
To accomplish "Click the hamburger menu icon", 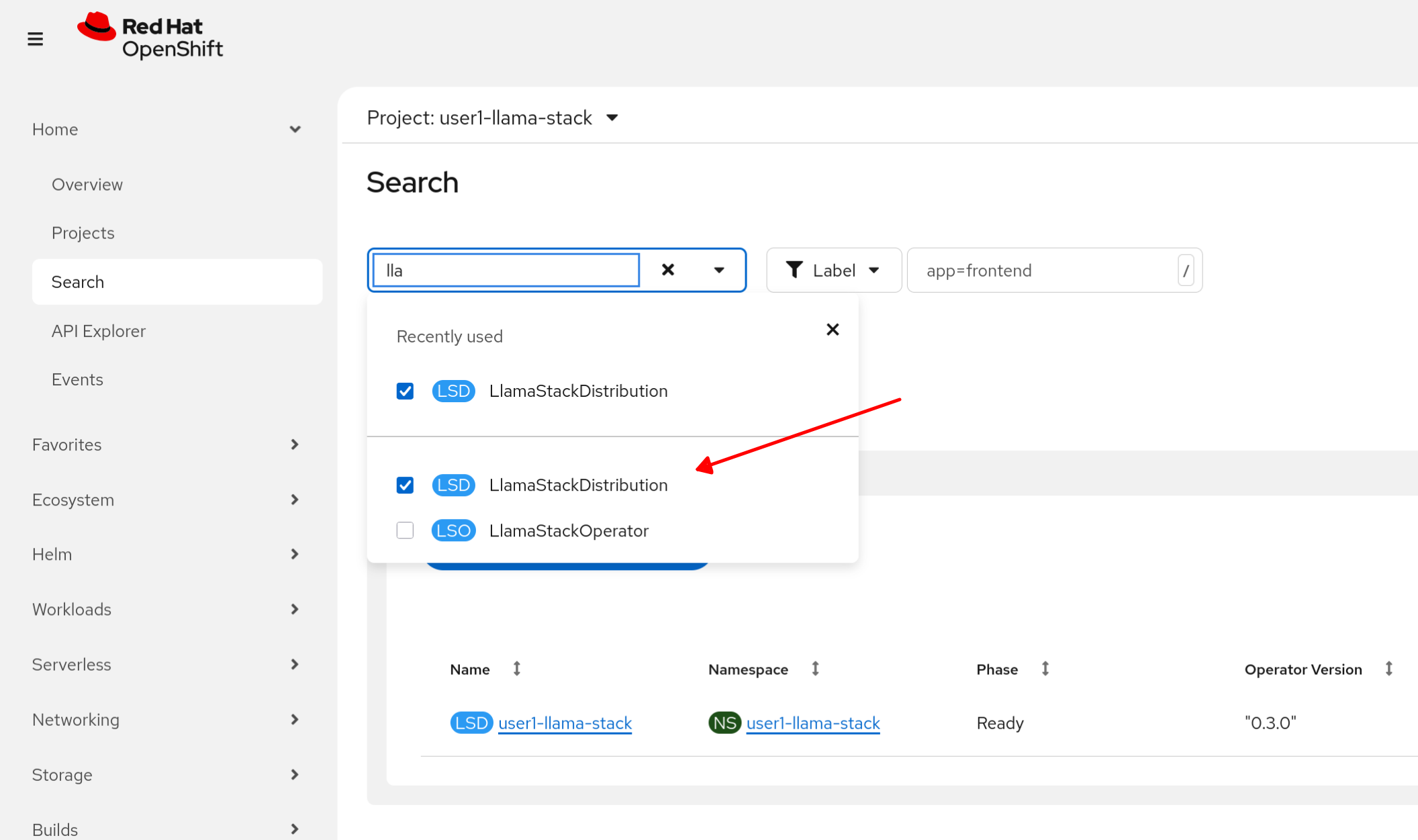I will (x=35, y=39).
